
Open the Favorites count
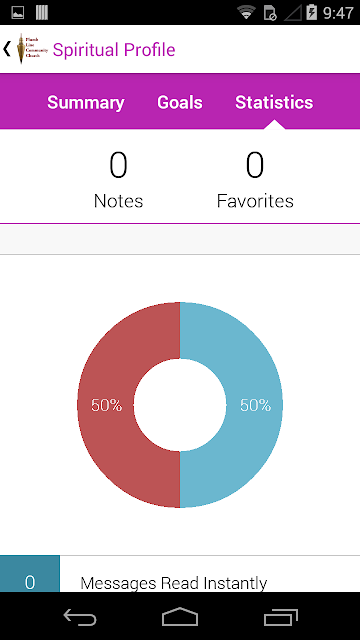(255, 180)
